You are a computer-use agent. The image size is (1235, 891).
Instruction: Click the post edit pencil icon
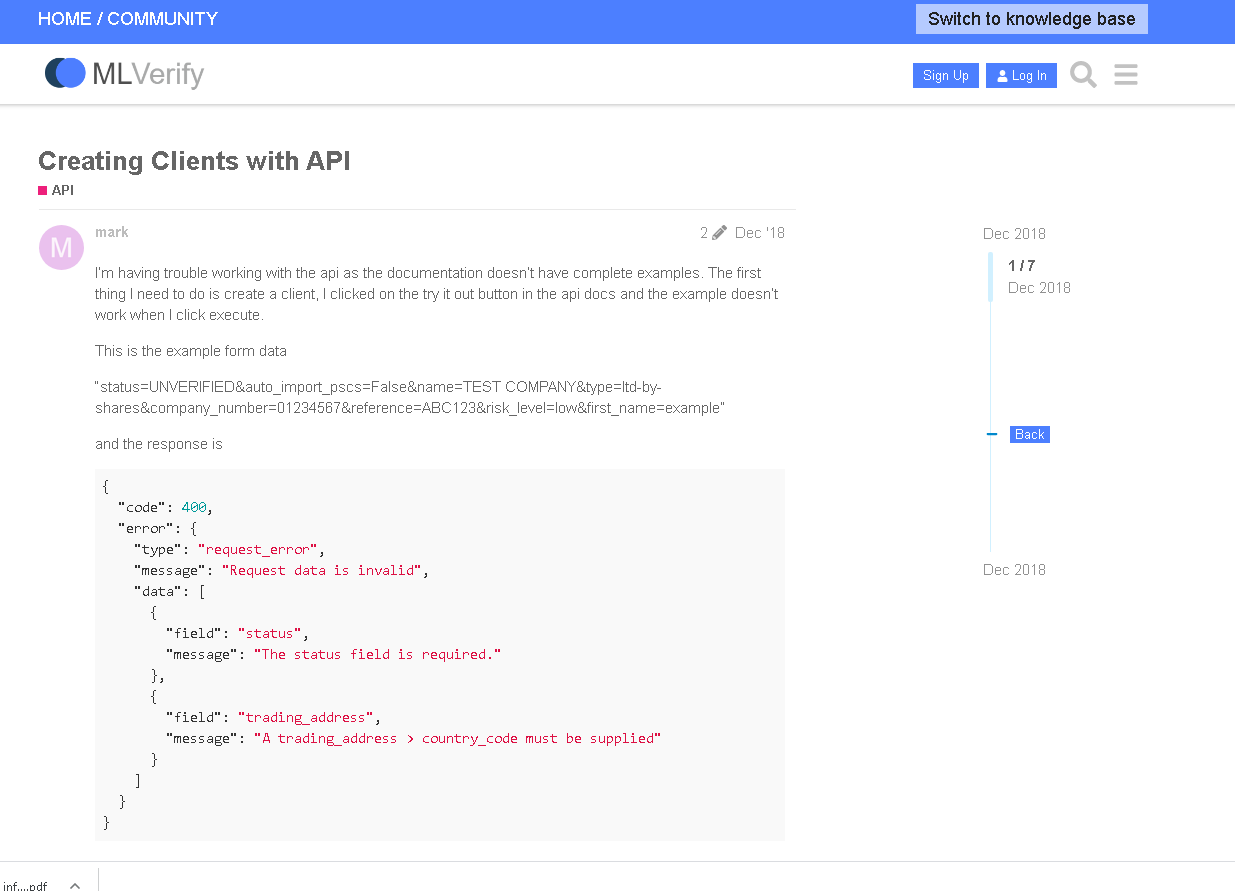coord(719,233)
